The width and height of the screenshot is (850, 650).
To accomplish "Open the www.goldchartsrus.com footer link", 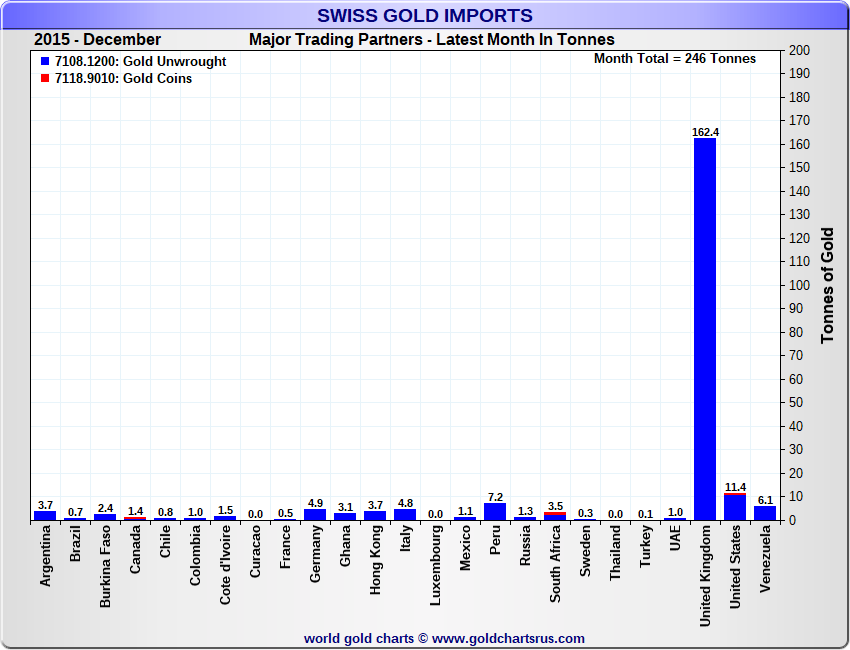I will 508,638.
